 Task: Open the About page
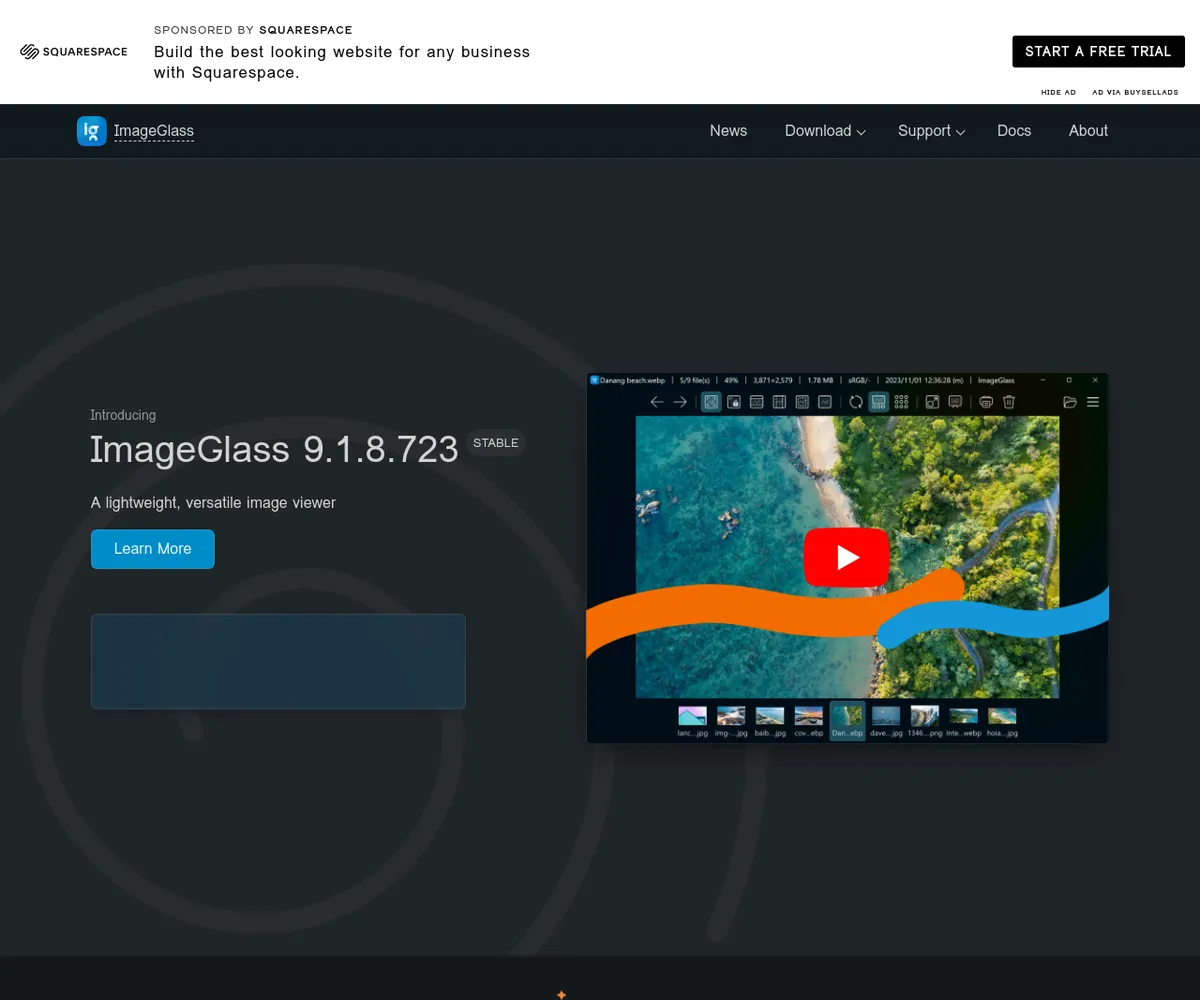(x=1088, y=131)
